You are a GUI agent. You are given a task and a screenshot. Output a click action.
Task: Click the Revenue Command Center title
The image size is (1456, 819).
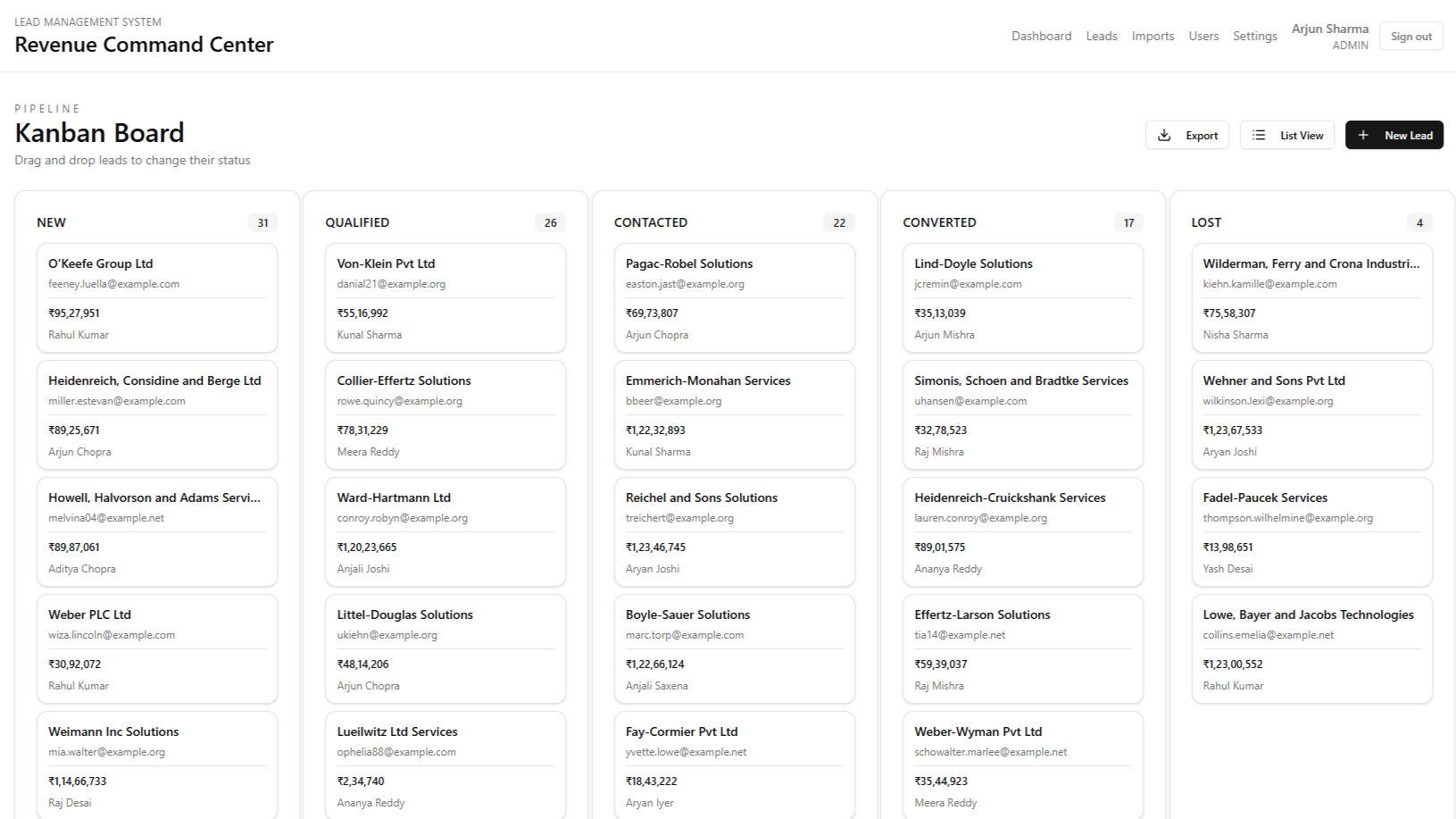click(x=144, y=45)
